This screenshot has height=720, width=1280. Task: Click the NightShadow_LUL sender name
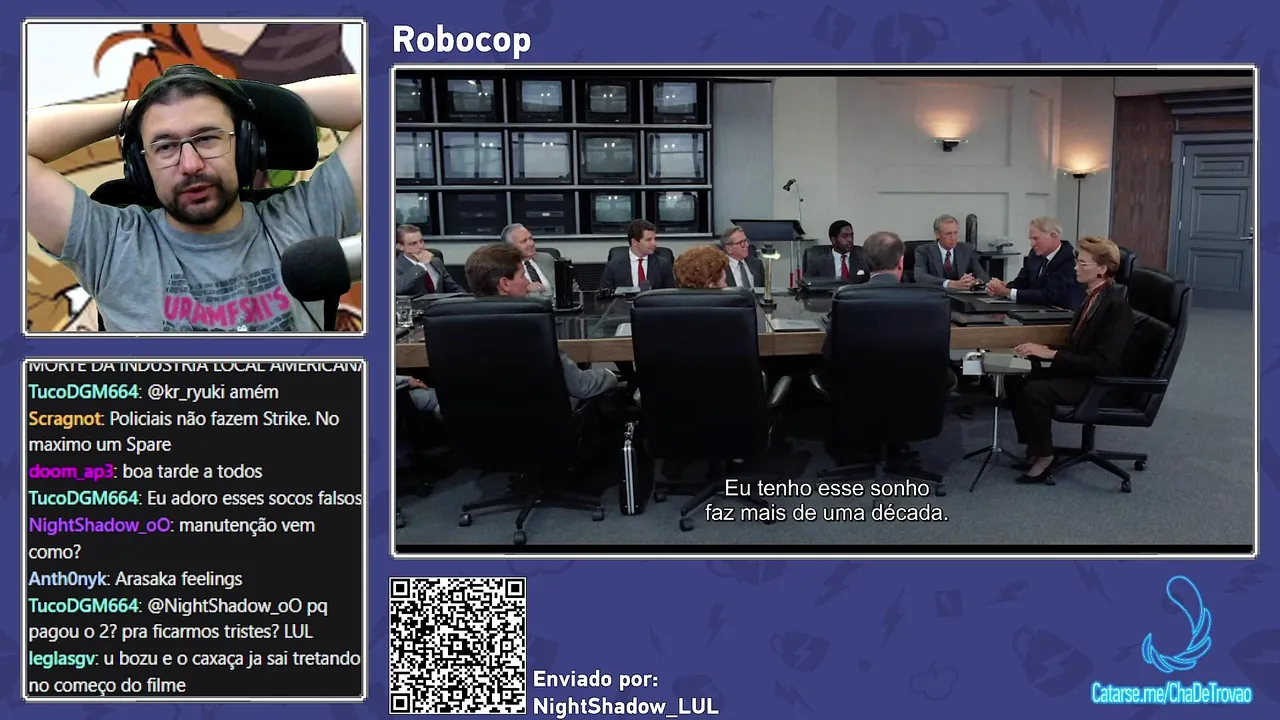tap(626, 706)
